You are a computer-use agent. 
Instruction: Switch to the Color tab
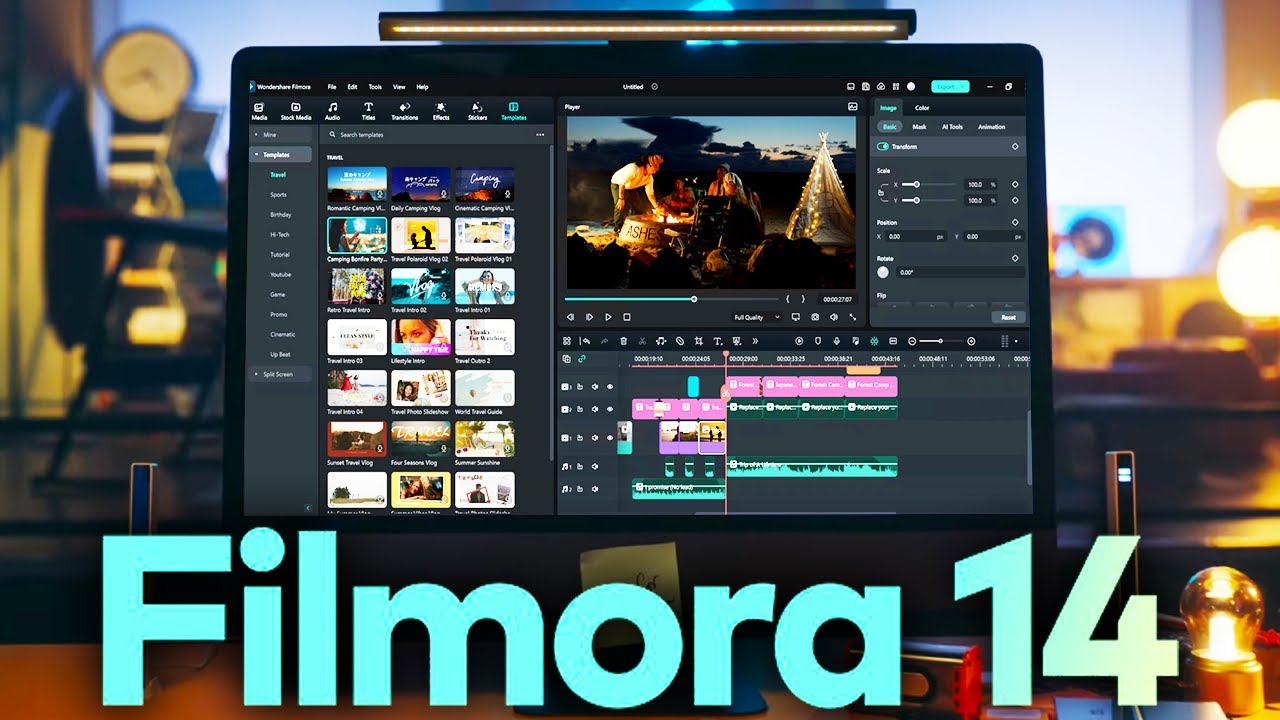pyautogui.click(x=922, y=108)
